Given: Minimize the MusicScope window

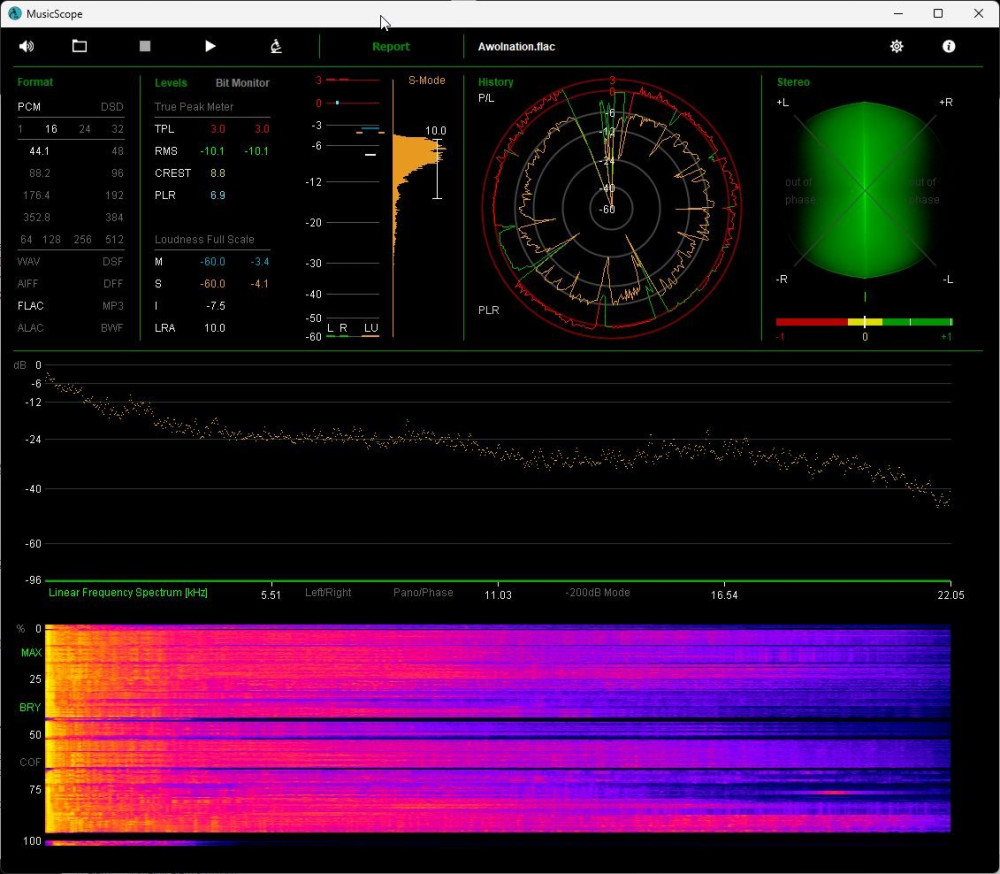Looking at the screenshot, I should 898,13.
